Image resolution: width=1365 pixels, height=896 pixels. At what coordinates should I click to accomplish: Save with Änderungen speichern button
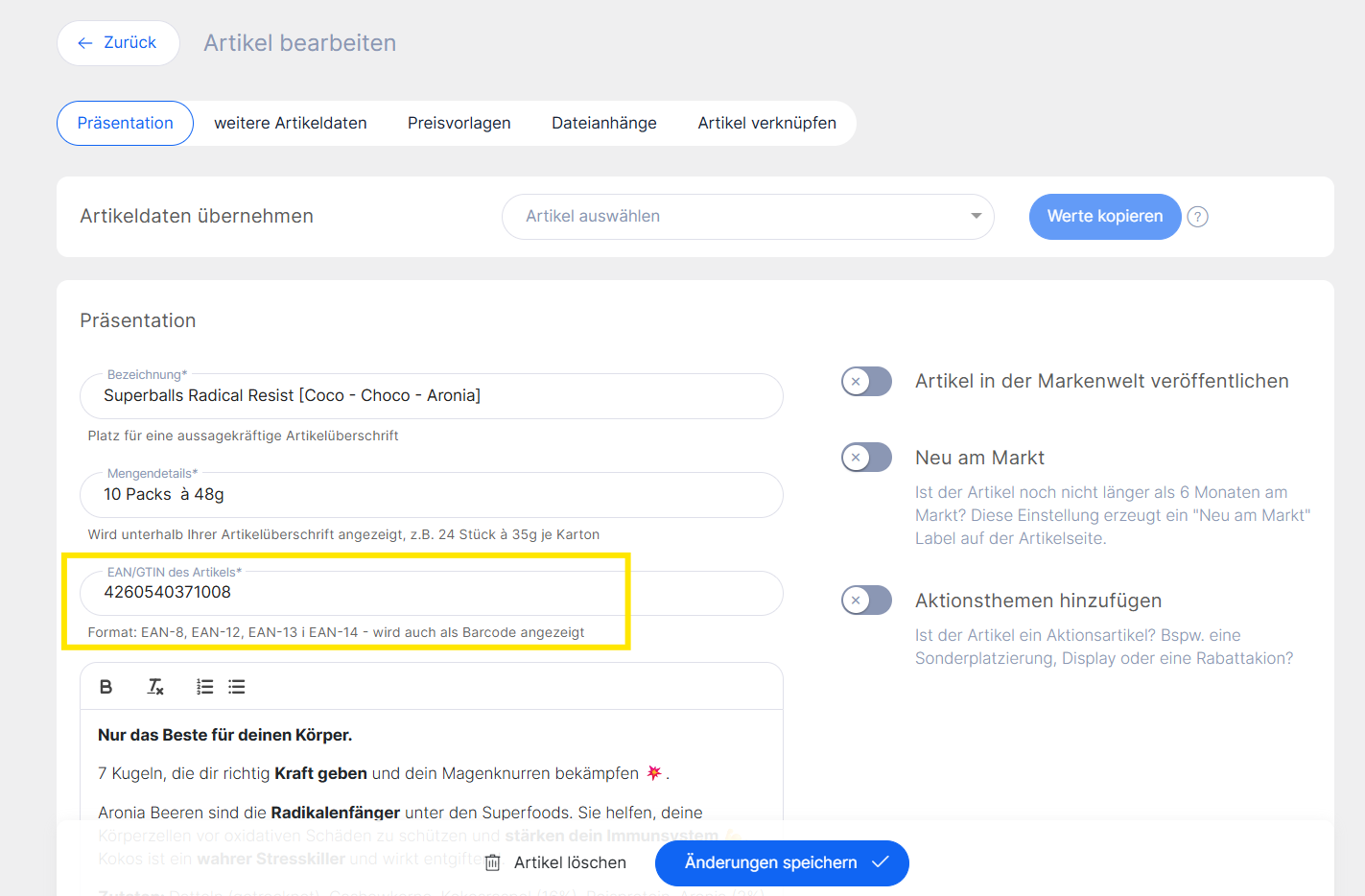click(x=782, y=863)
